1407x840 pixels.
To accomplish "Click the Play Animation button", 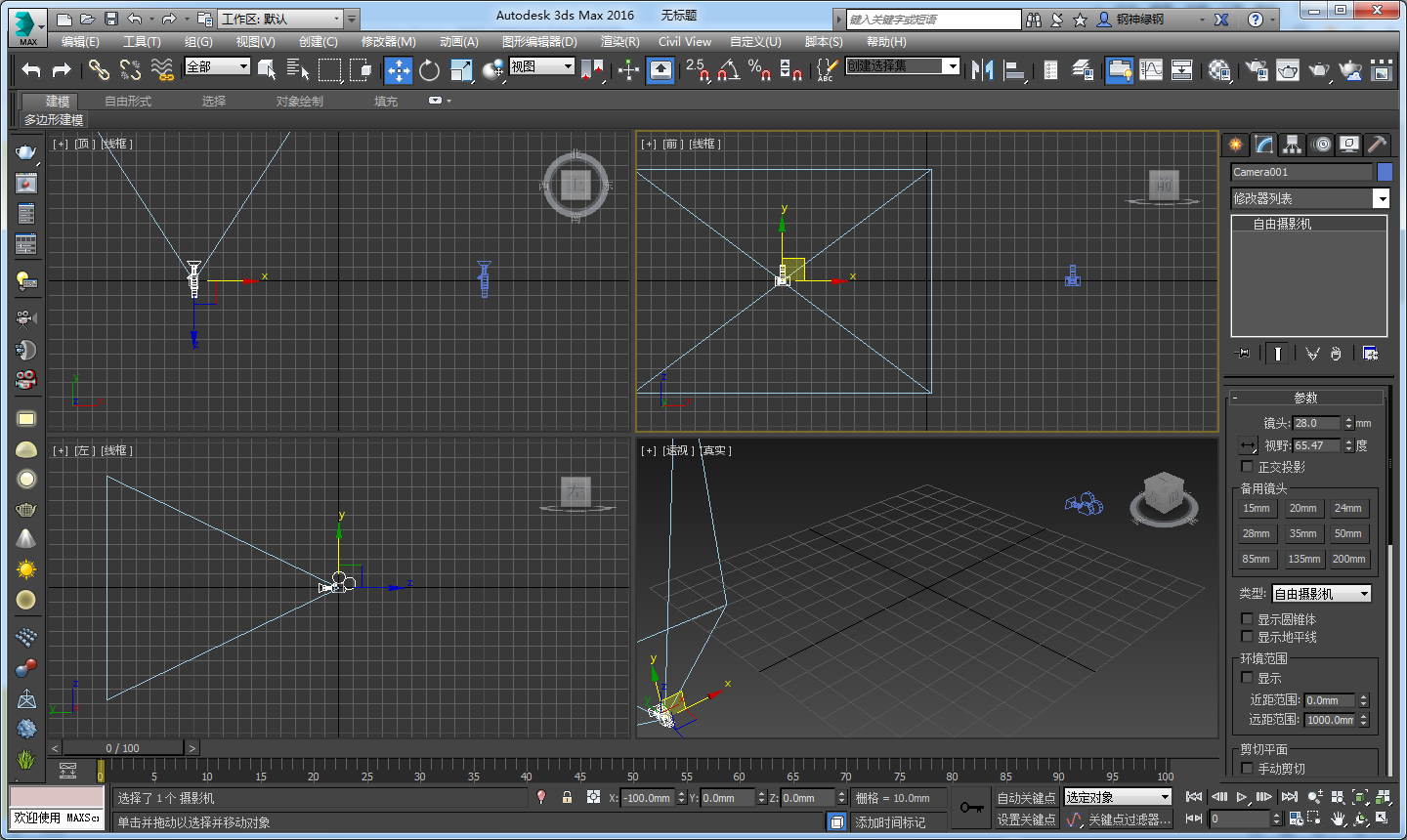I will tap(1242, 797).
